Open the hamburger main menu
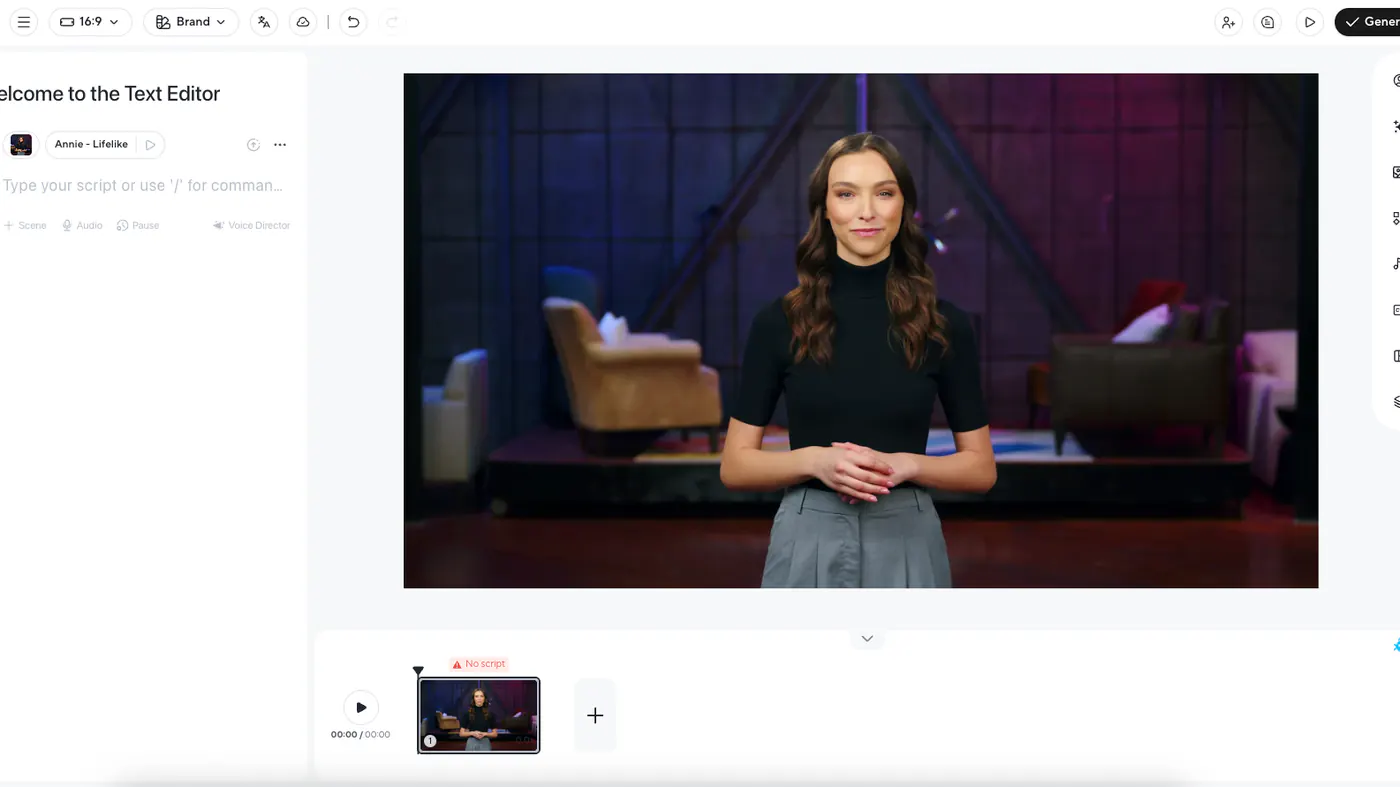1400x787 pixels. (24, 22)
